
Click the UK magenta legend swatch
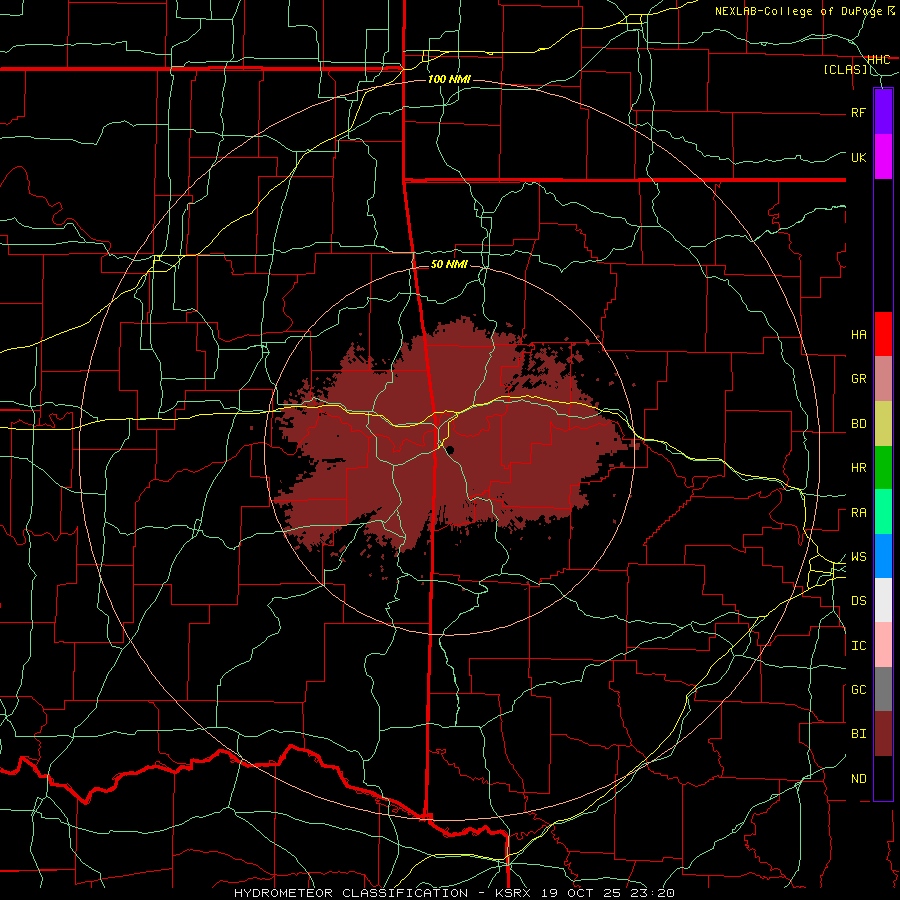click(x=883, y=157)
